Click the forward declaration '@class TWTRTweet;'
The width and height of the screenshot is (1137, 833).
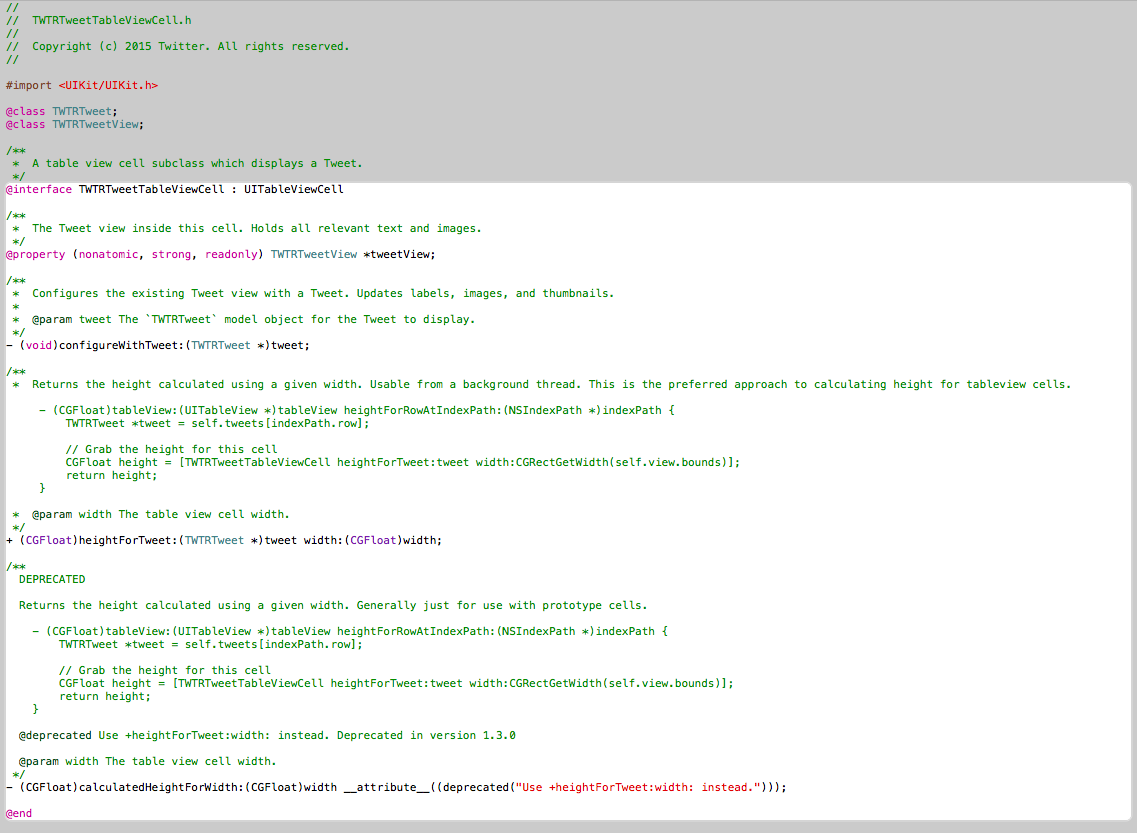tap(62, 112)
